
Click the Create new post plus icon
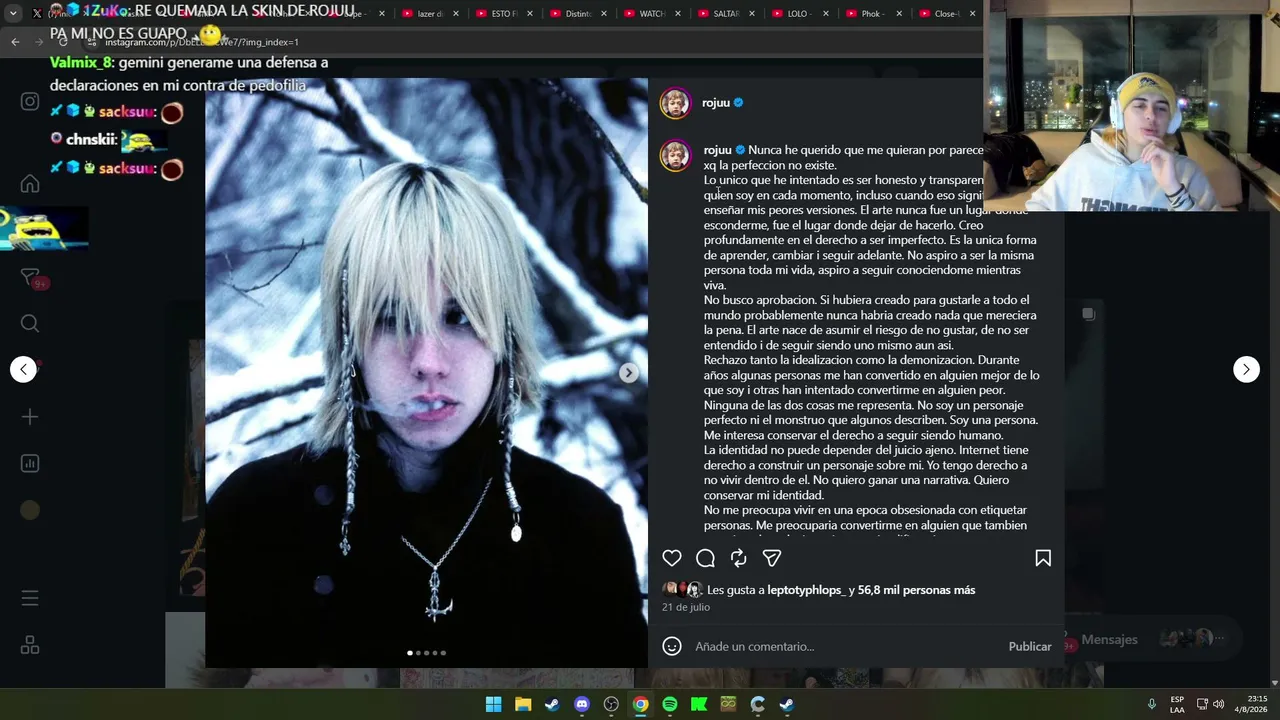(30, 416)
